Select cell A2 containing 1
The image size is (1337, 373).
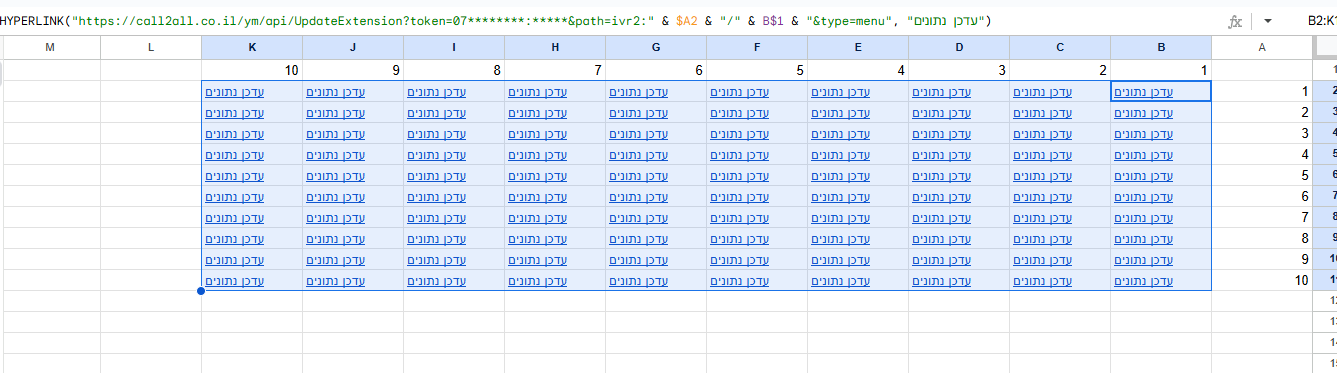click(1262, 91)
